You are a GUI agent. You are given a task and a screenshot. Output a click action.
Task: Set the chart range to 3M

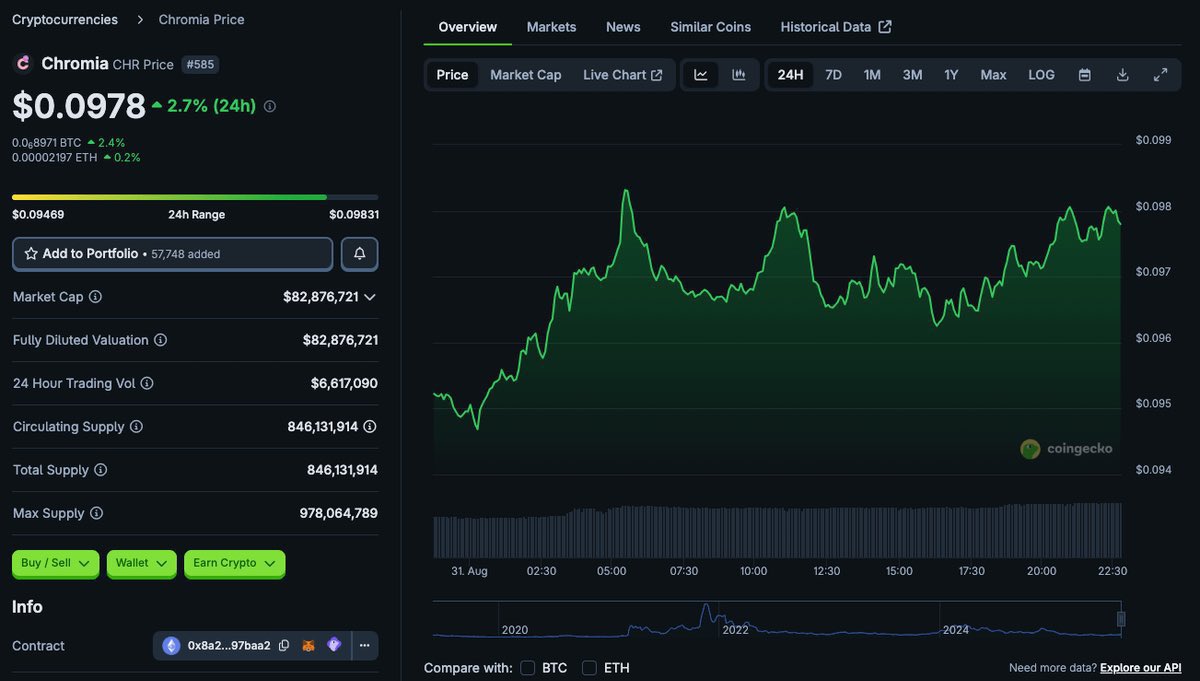(x=912, y=75)
